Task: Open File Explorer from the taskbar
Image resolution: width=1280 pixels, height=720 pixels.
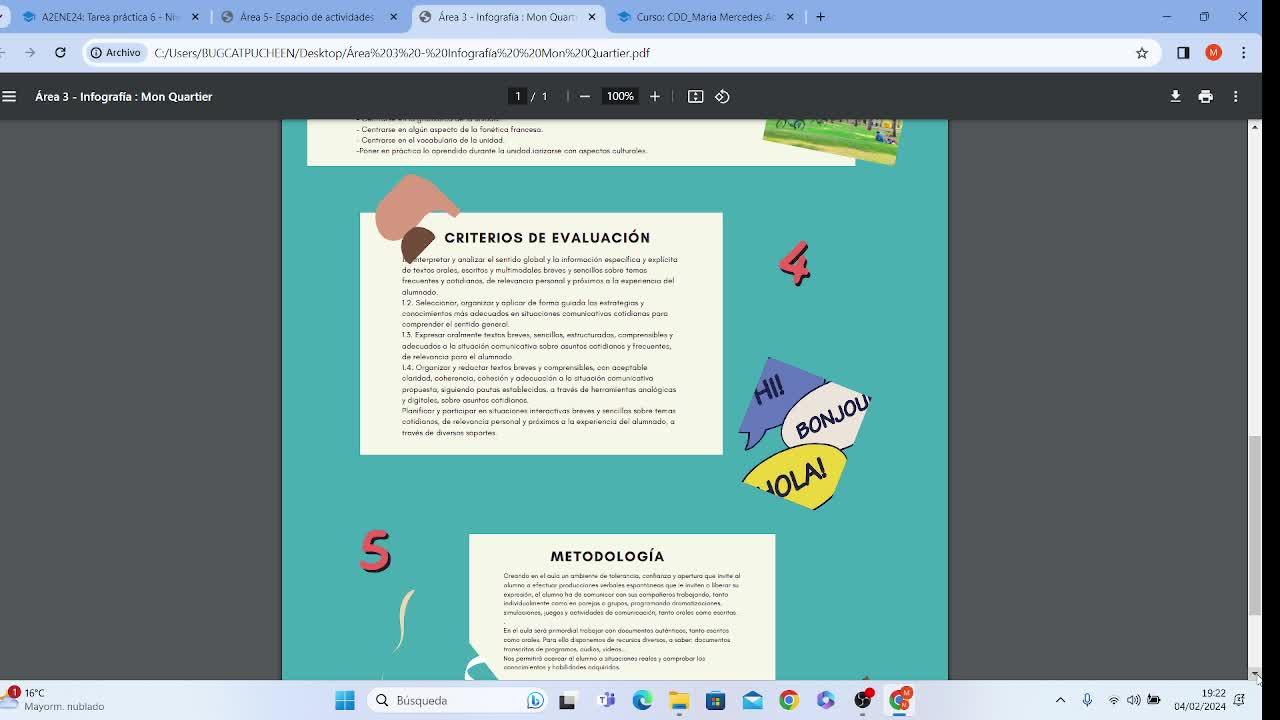Action: [679, 700]
